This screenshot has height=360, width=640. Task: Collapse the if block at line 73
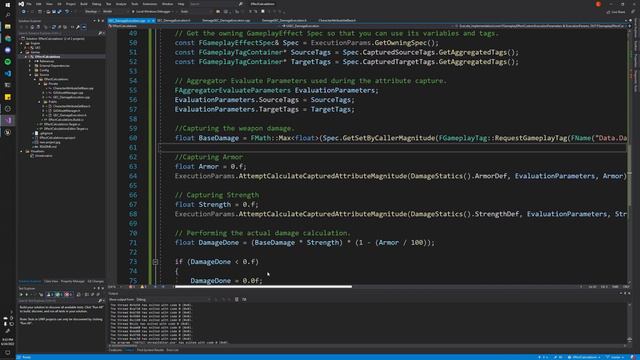(156, 262)
